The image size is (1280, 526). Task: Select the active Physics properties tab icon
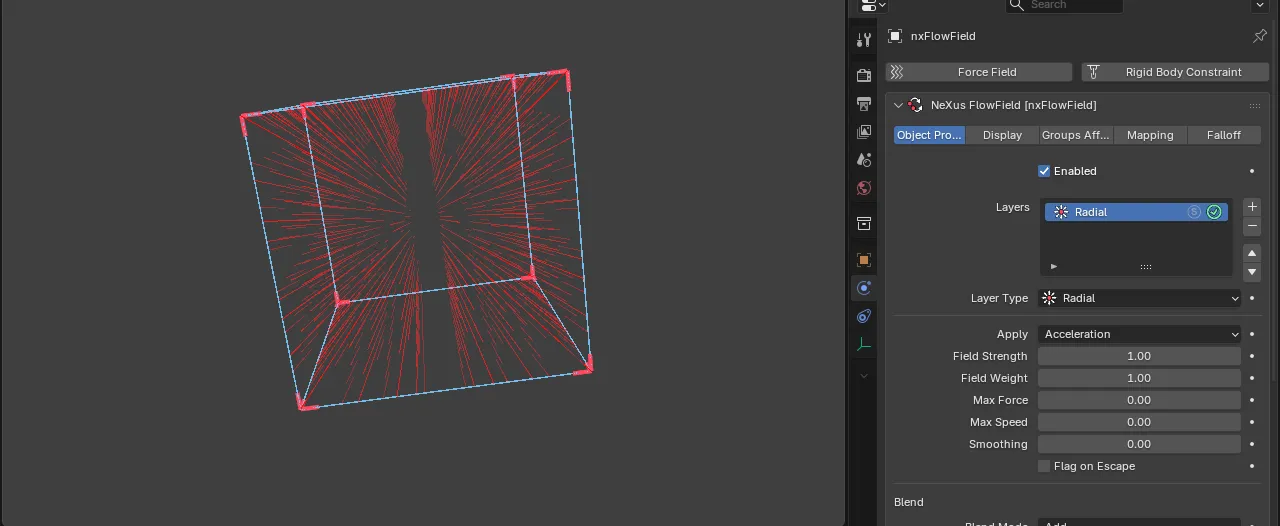pyautogui.click(x=864, y=288)
